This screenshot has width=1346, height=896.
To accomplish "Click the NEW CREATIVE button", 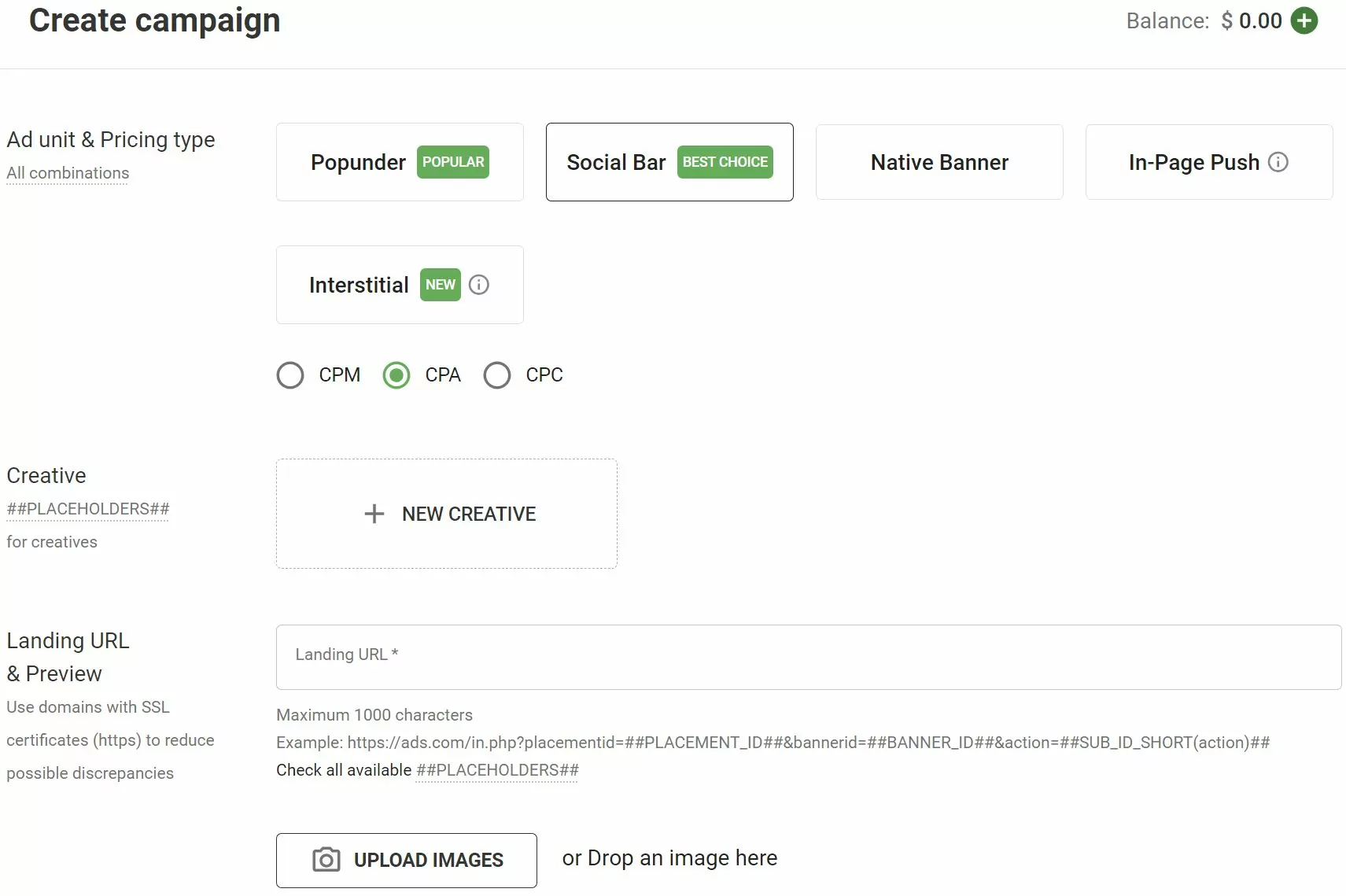I will click(447, 514).
